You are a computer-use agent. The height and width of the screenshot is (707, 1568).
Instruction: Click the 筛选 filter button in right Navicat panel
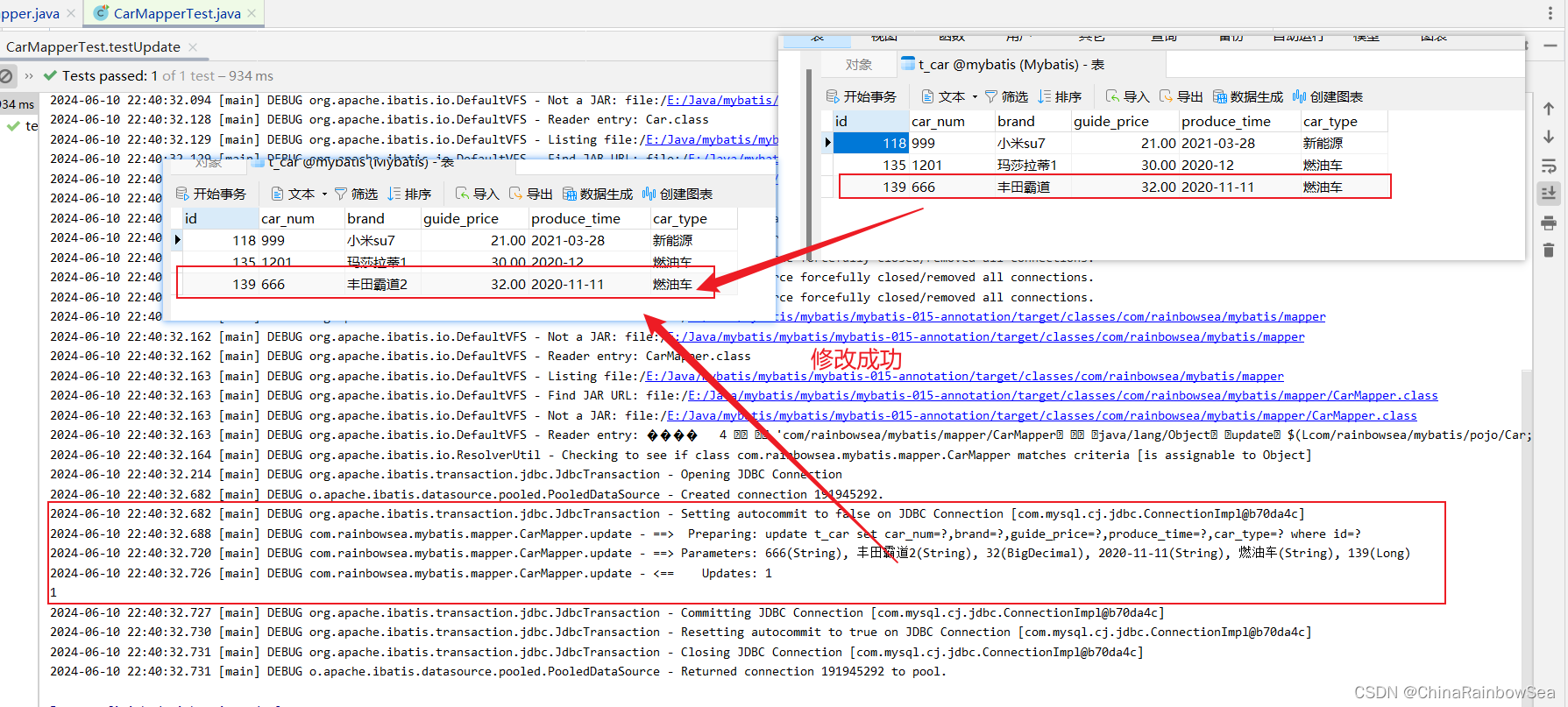[1006, 96]
